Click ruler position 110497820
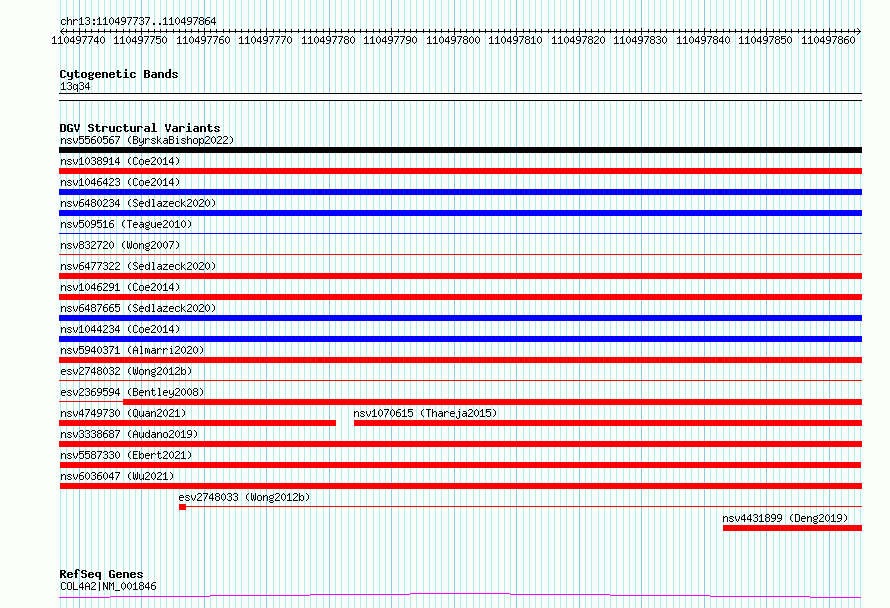This screenshot has height=608, width=890. tap(578, 40)
